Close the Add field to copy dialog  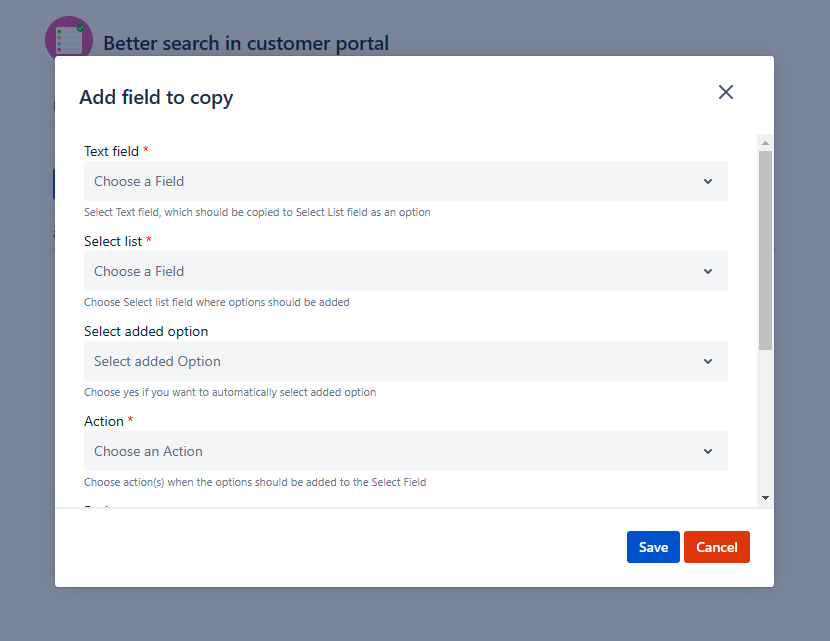click(x=726, y=92)
